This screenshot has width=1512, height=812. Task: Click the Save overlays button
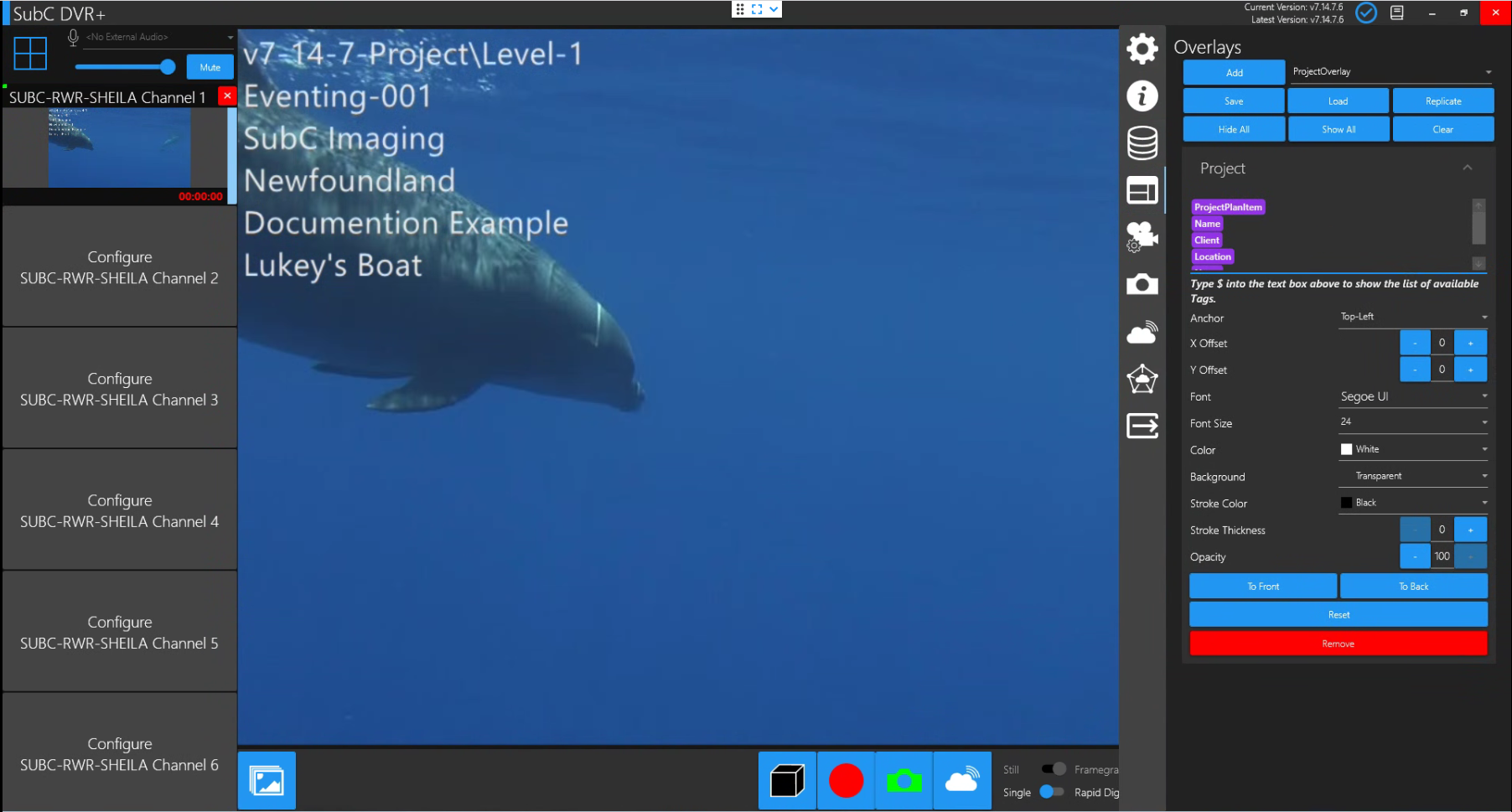point(1234,101)
